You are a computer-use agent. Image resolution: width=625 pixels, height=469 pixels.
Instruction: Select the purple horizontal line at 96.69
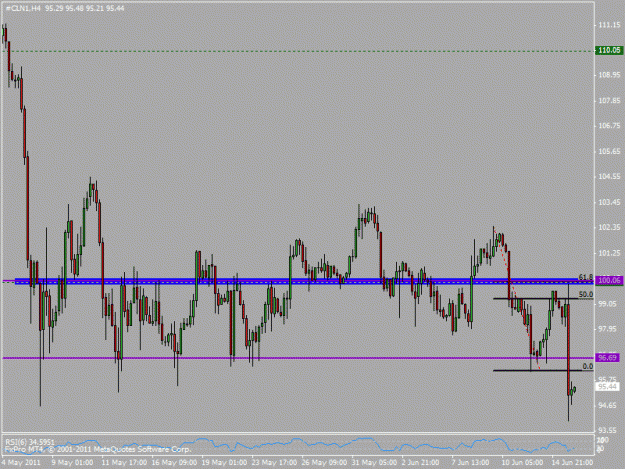[x=298, y=358]
